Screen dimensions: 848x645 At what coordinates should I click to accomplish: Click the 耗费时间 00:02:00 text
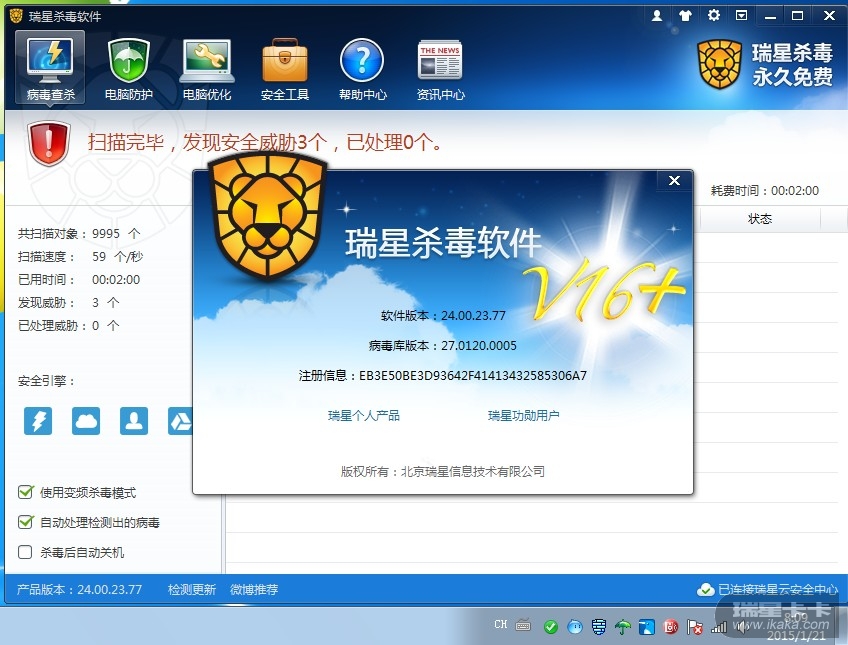click(x=765, y=190)
